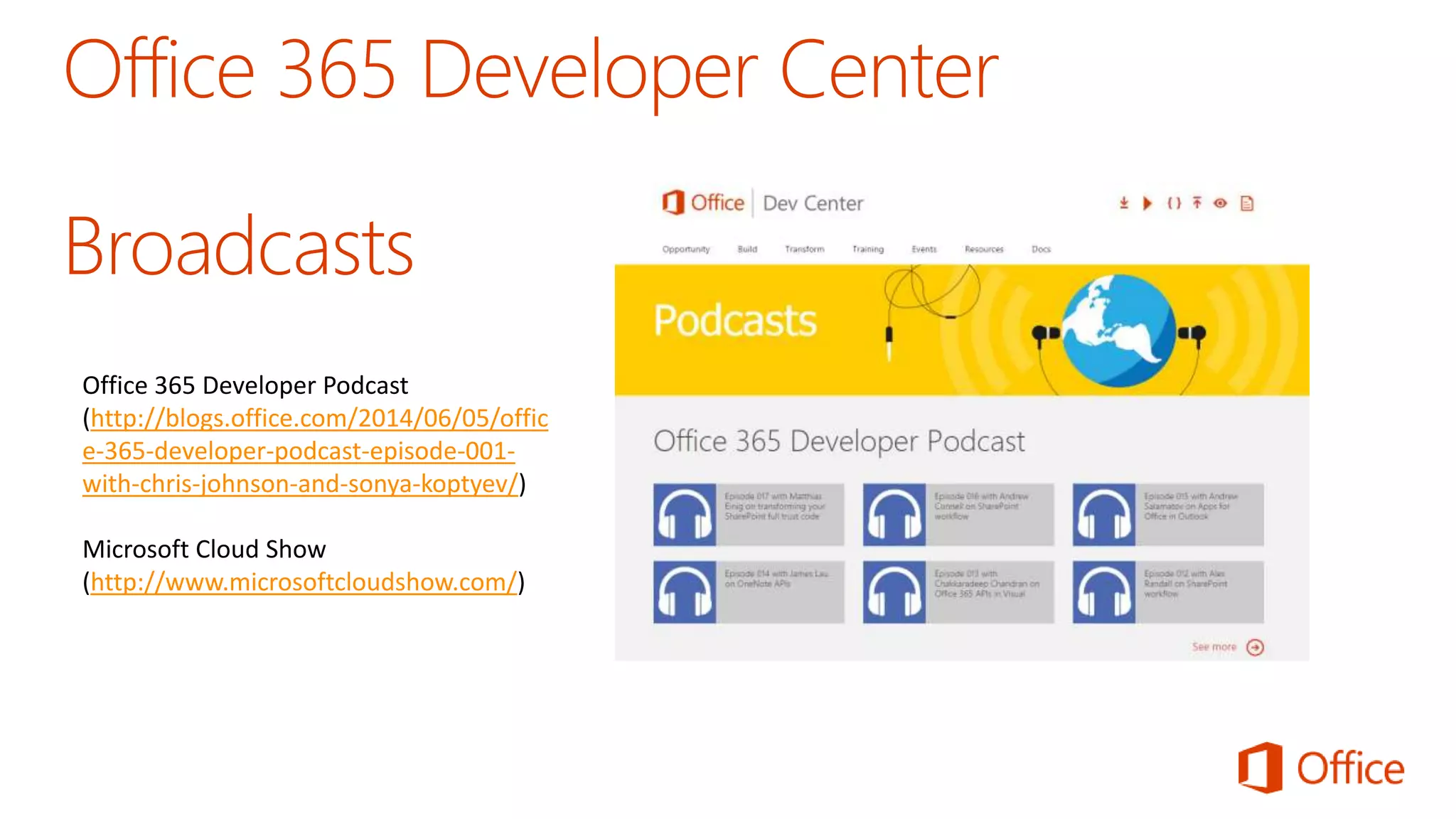Image resolution: width=1456 pixels, height=819 pixels.
Task: Click the Office logo at slide bottom right
Action: coord(1321,768)
